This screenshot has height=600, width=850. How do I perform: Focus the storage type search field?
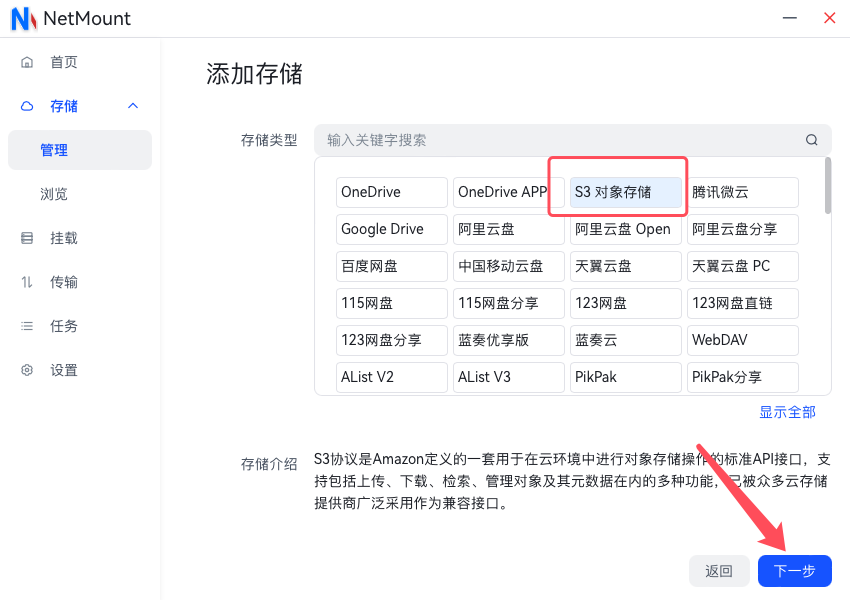(572, 140)
